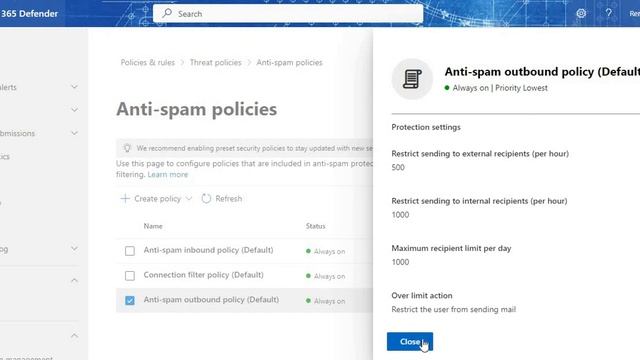Image resolution: width=640 pixels, height=360 pixels.
Task: Tick checkbox for Anti-spam inbound policy
Action: (x=130, y=251)
